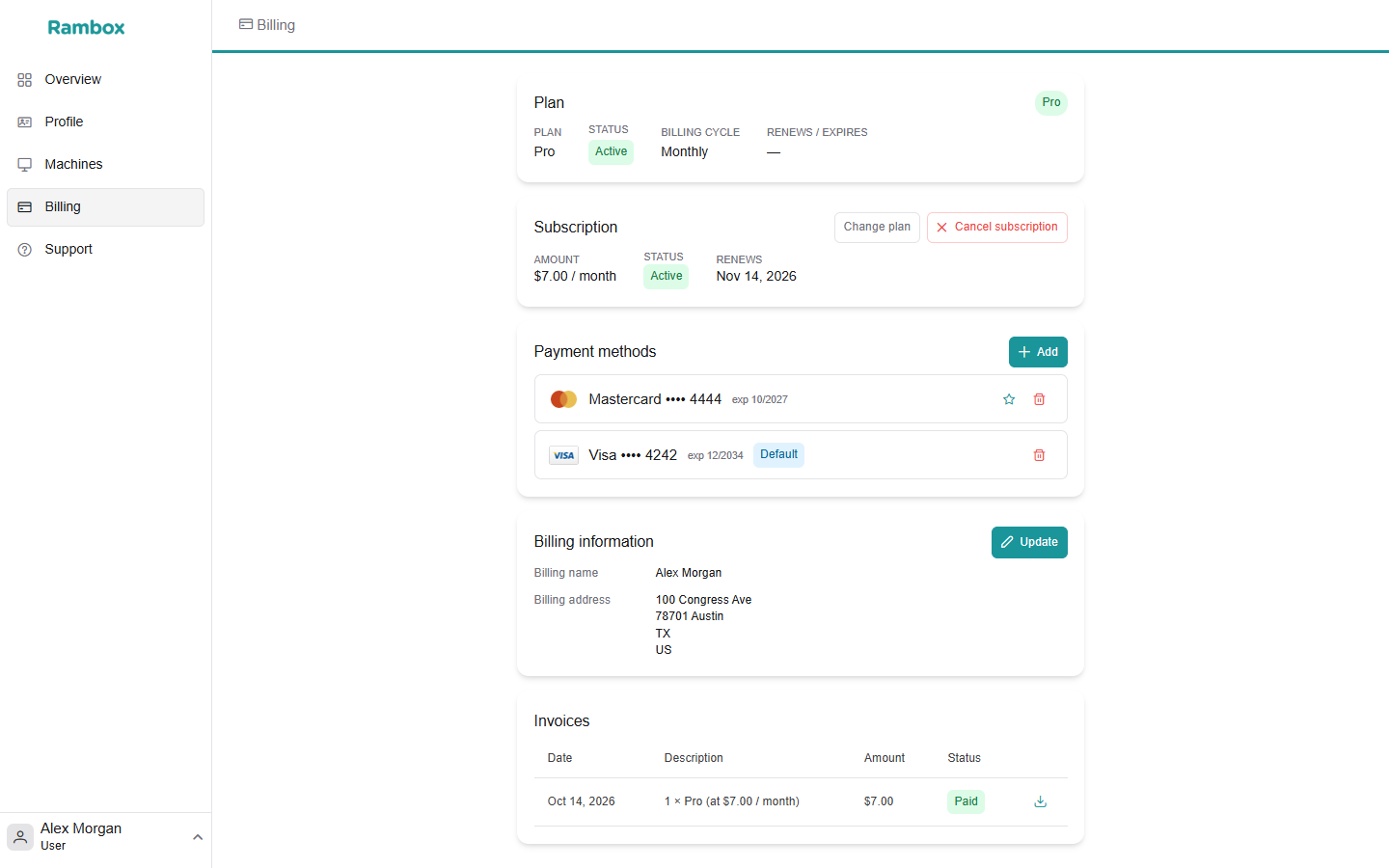Click the Overview grid icon
1389x868 pixels.
[x=25, y=80]
